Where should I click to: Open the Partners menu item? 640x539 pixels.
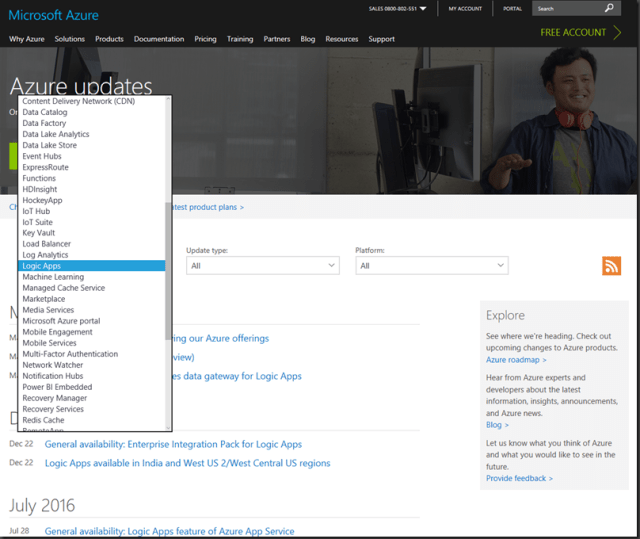point(277,39)
